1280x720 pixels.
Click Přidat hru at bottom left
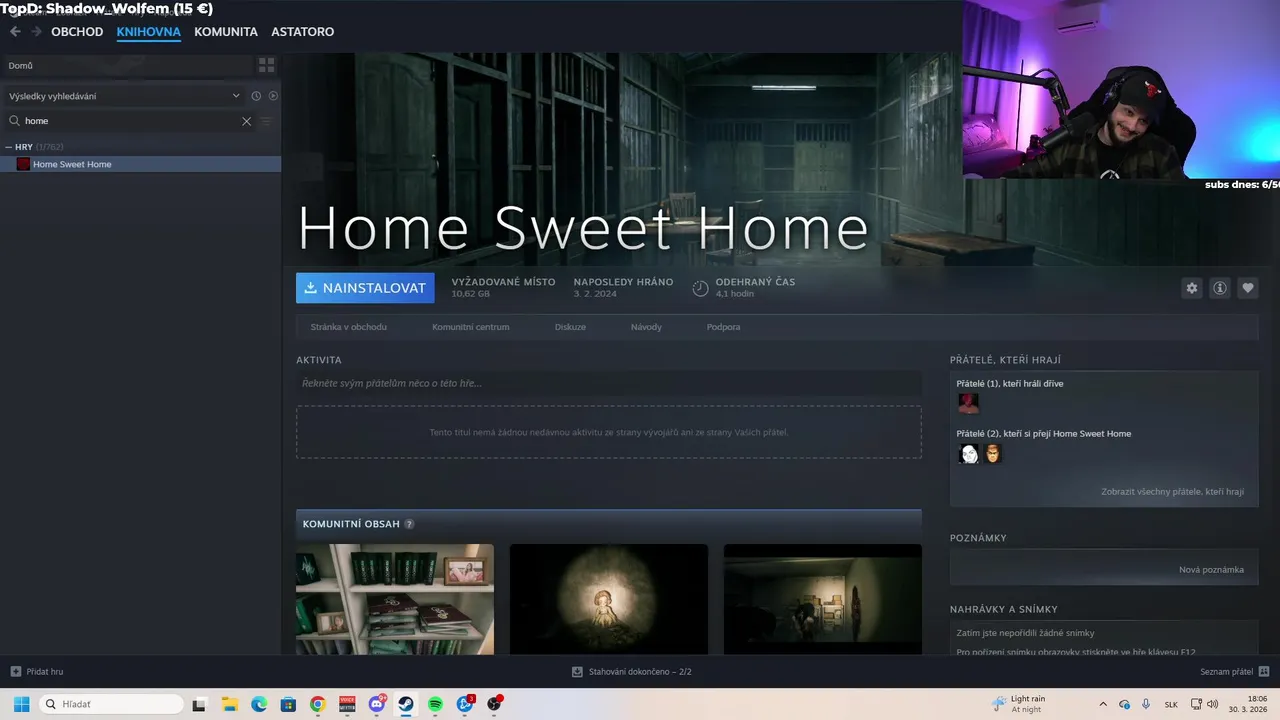coord(37,672)
